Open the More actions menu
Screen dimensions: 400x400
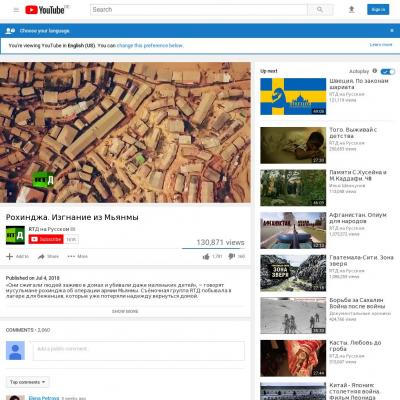click(x=77, y=256)
